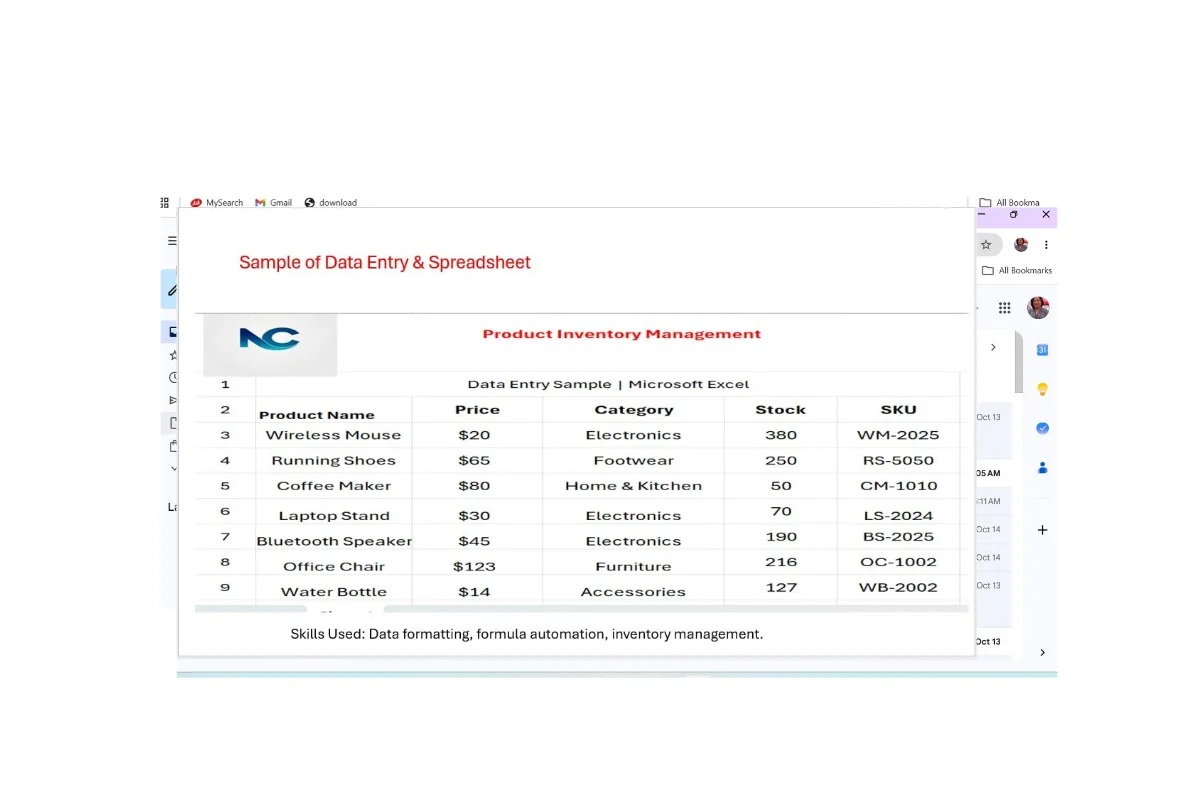
Task: Go to newer messages with the chevron arrow
Action: (993, 347)
